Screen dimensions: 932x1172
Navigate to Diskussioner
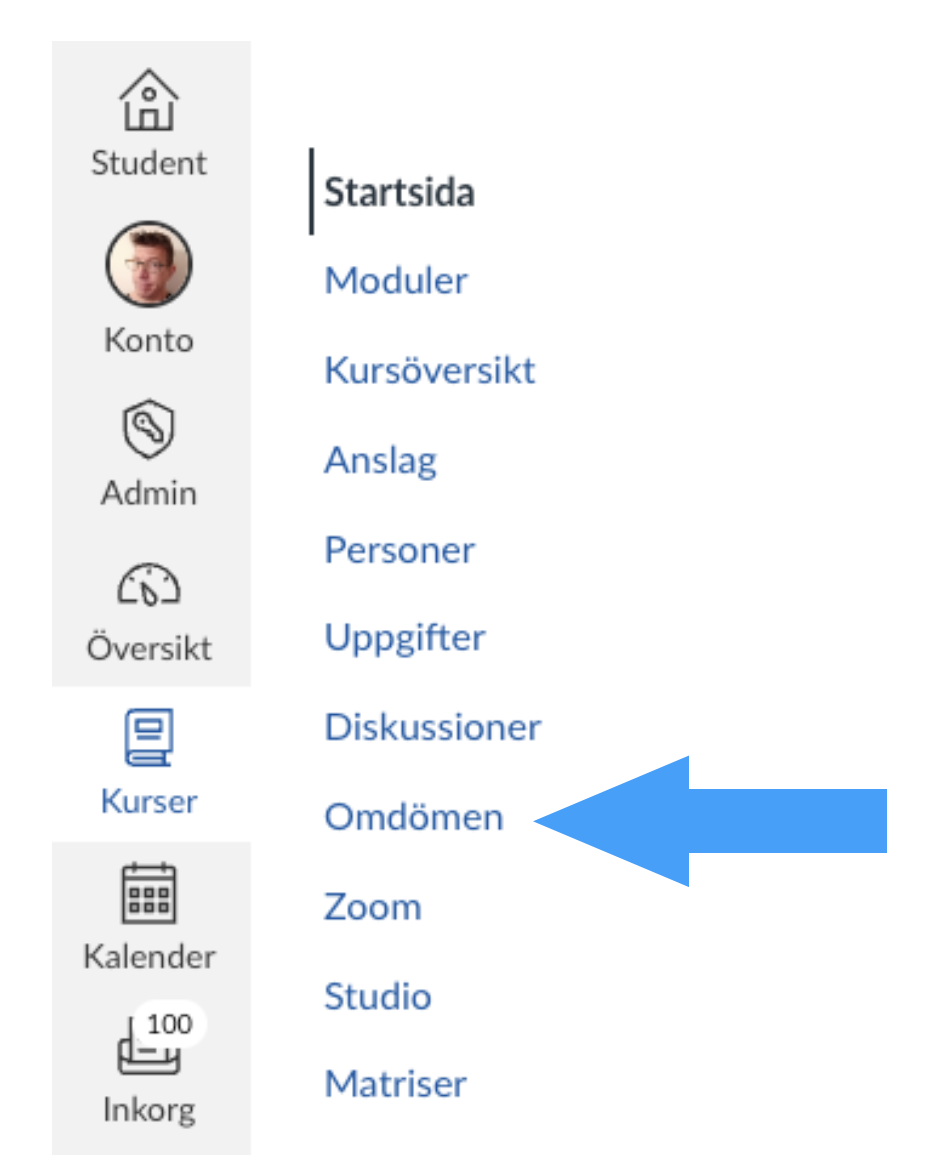[x=433, y=727]
